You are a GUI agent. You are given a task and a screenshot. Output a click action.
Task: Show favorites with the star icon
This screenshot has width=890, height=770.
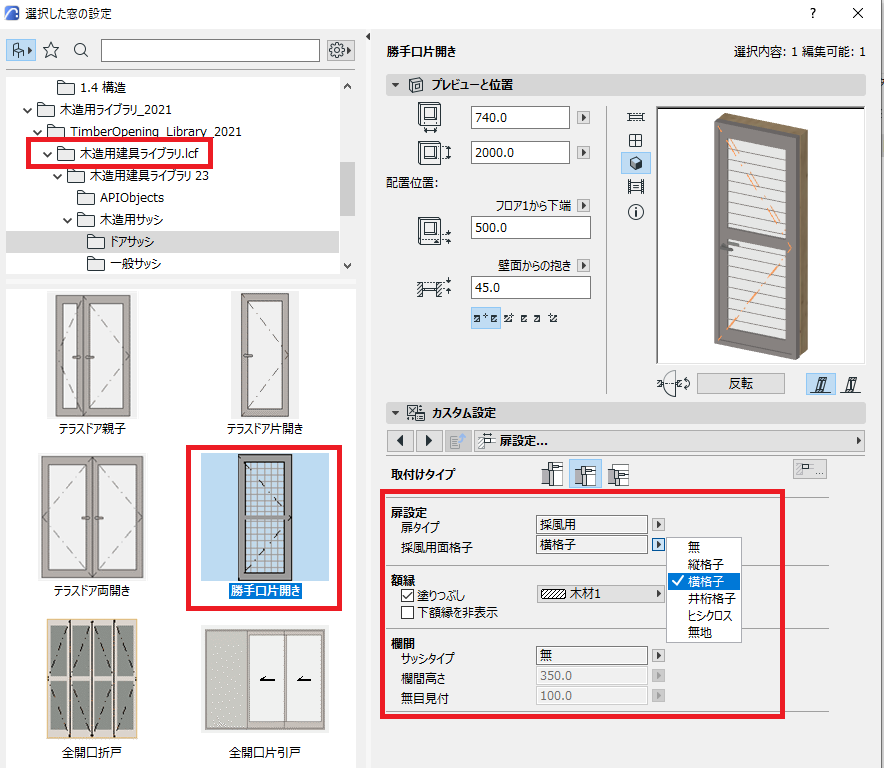coord(51,51)
